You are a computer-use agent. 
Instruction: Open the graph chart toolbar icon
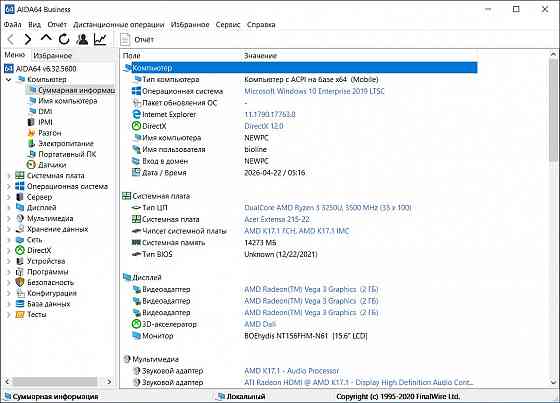point(100,39)
